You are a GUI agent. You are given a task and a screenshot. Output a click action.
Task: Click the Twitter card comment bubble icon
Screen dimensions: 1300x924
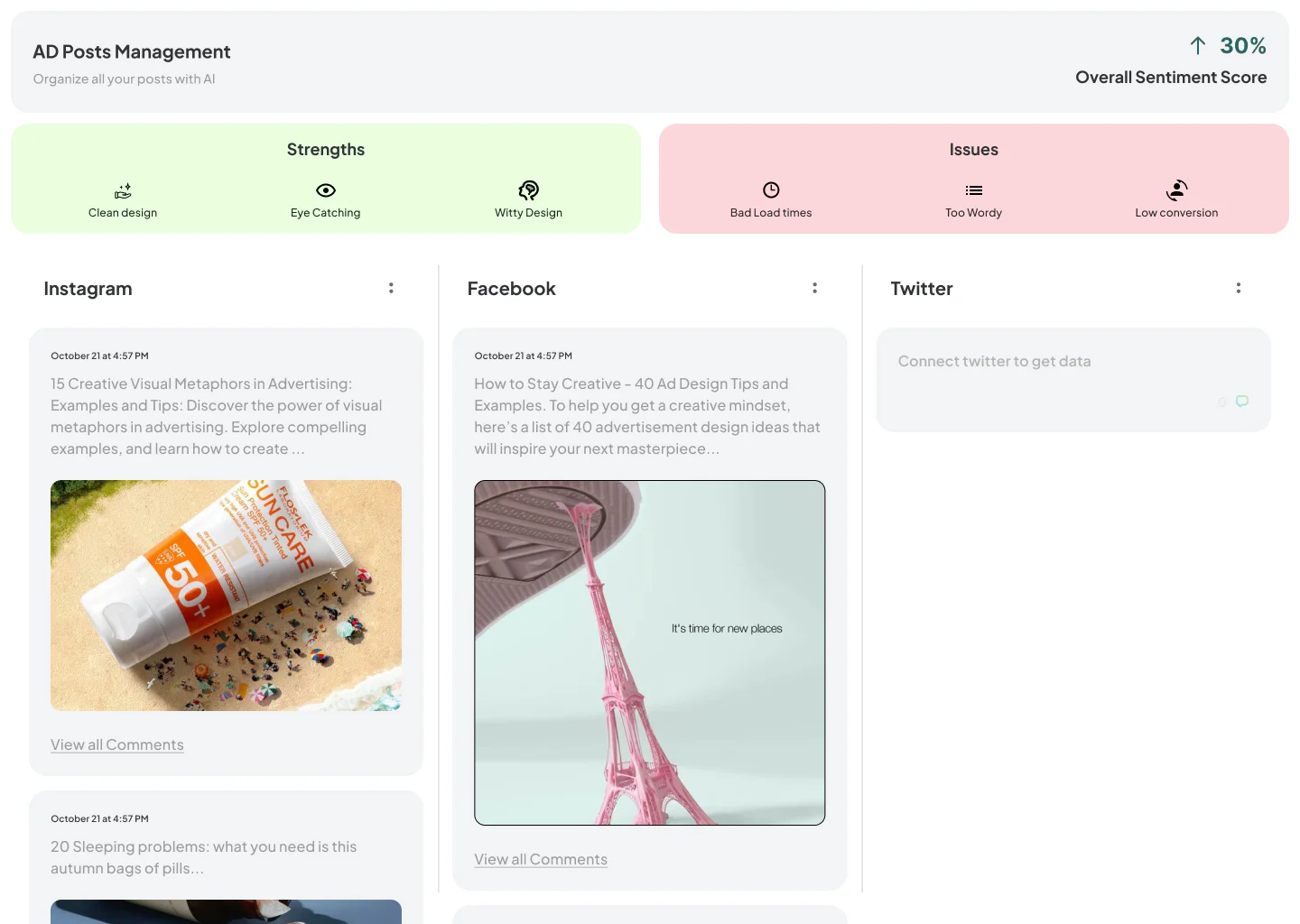tap(1242, 401)
